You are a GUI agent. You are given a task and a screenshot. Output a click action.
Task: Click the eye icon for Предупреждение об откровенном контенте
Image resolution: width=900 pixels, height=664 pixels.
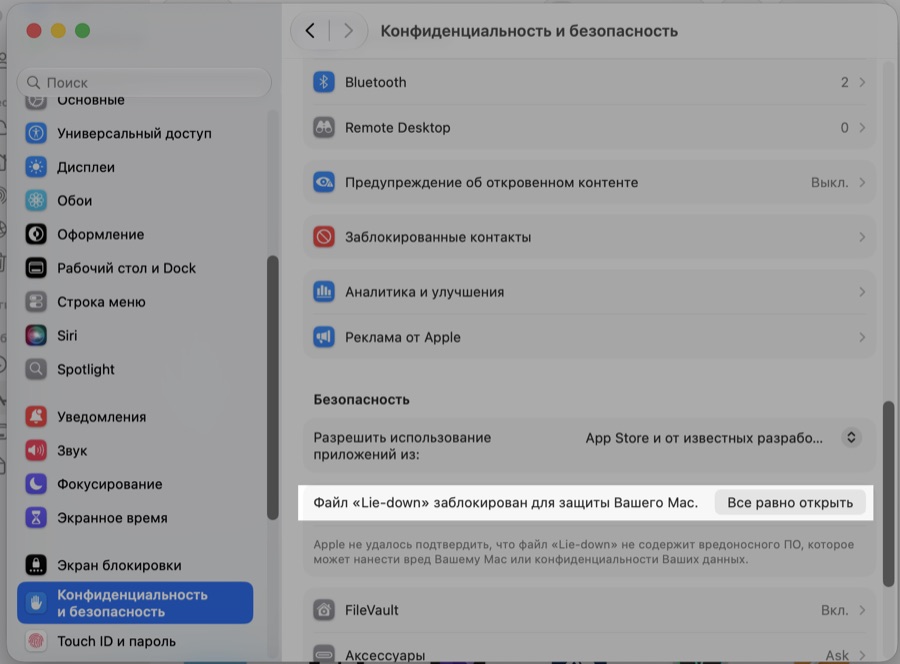(x=324, y=182)
